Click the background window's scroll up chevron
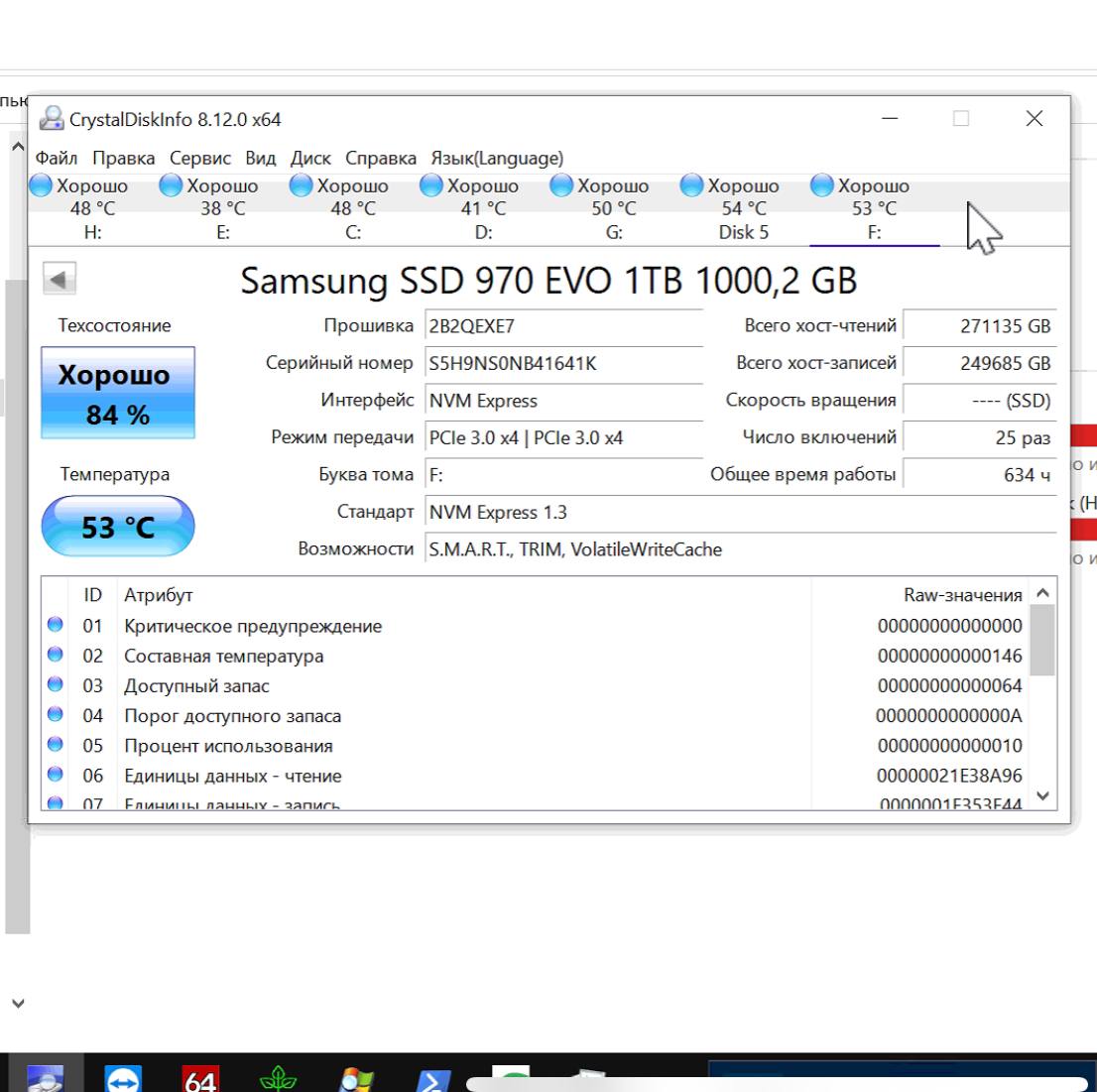Screen dimensions: 1097x1092 [18, 146]
